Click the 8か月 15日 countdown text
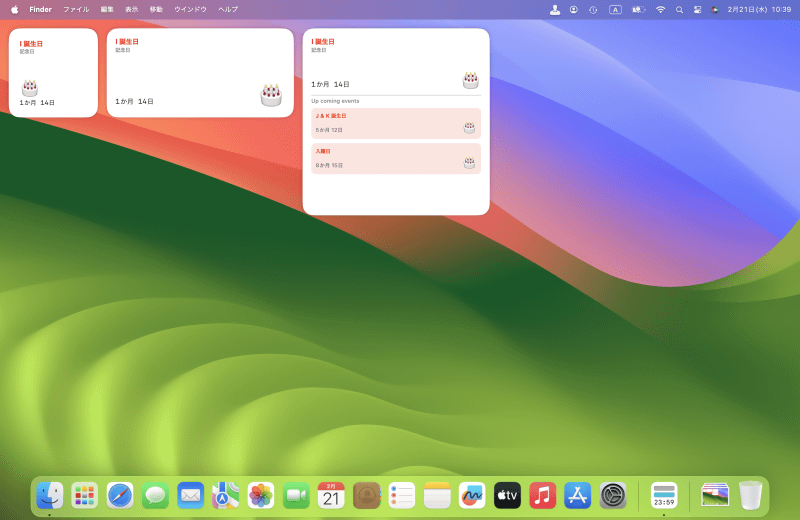The height and width of the screenshot is (520, 800). (x=329, y=165)
